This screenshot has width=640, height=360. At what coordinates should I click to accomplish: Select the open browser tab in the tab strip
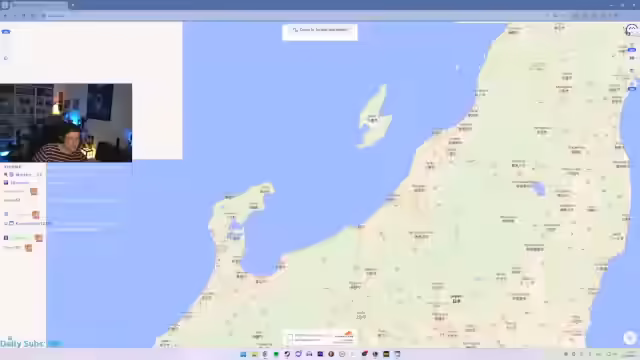pyautogui.click(x=39, y=5)
